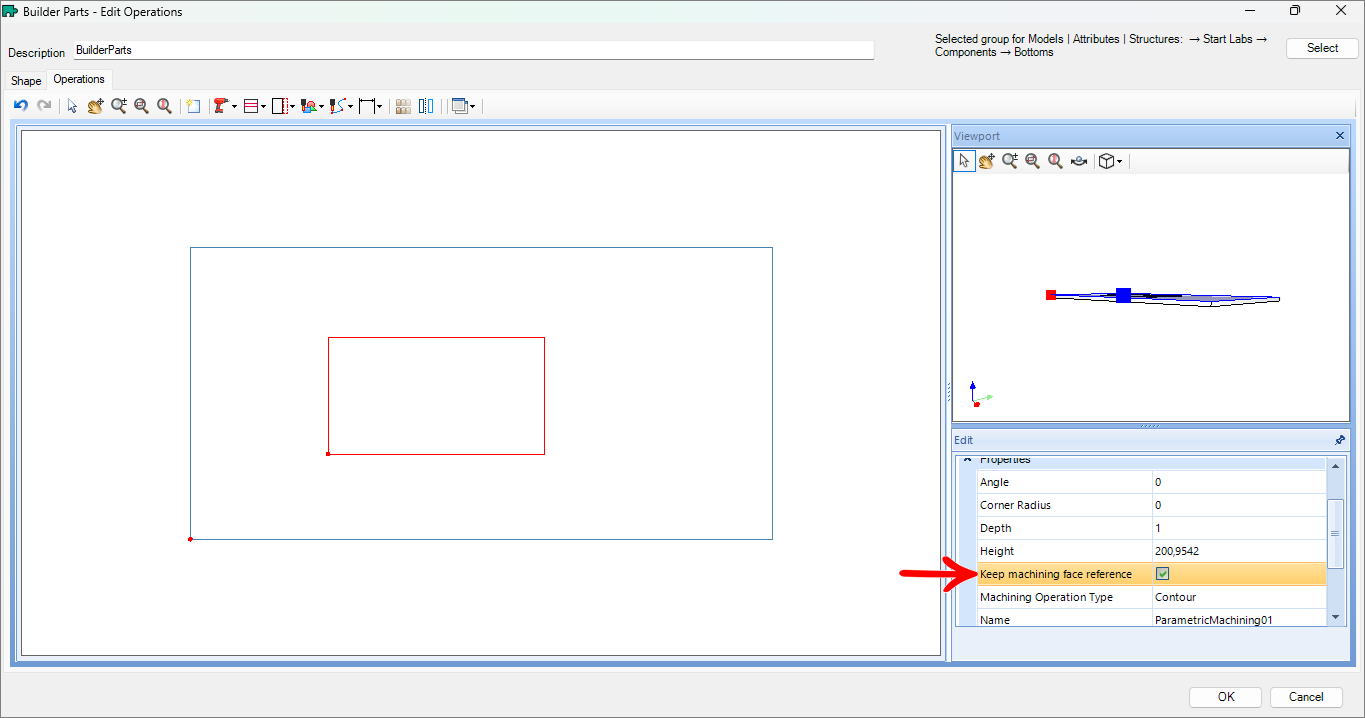
Task: Click the Edit panel scroll down arrow
Action: [x=1336, y=617]
